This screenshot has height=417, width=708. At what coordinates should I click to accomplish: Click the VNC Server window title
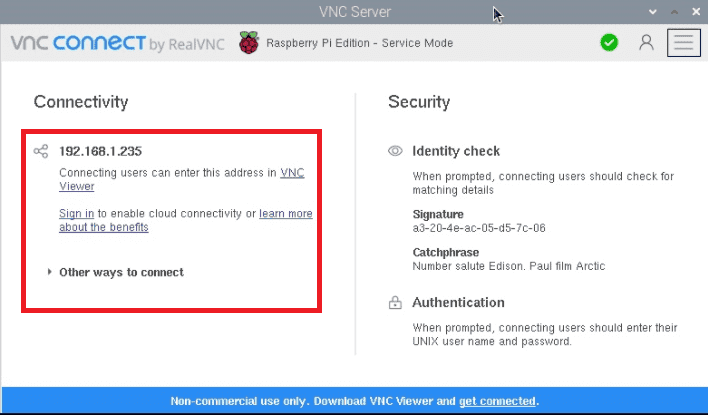355,12
